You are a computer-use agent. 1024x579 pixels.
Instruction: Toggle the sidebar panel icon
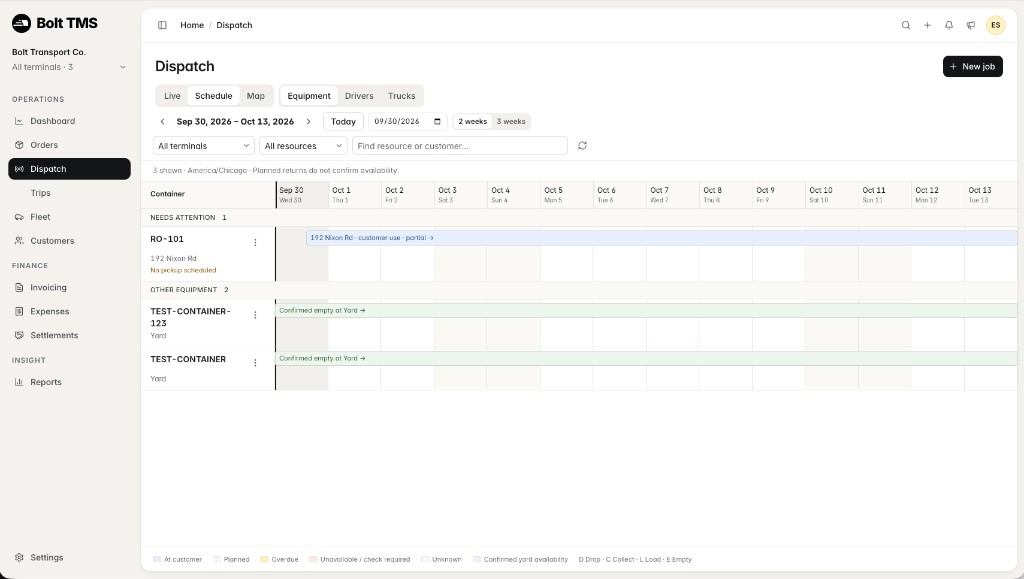(162, 25)
